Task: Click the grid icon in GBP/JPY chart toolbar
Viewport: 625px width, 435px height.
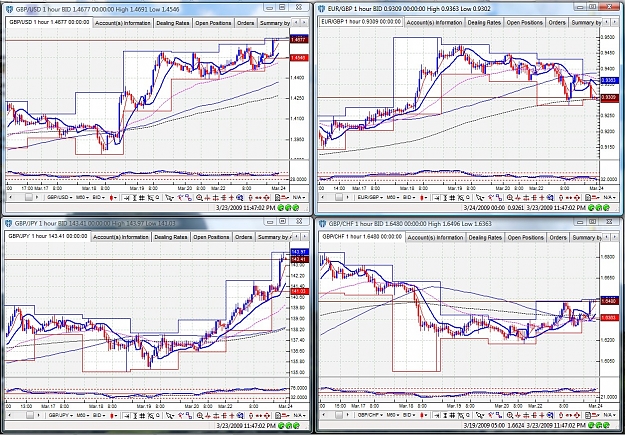Action: pos(142,415)
